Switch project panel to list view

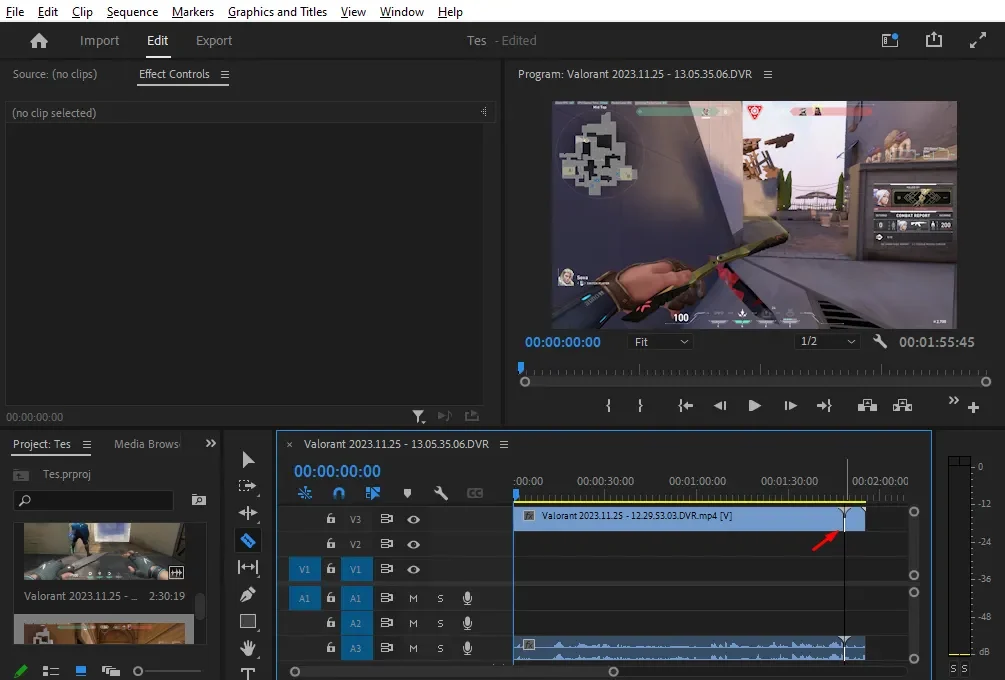tap(51, 671)
